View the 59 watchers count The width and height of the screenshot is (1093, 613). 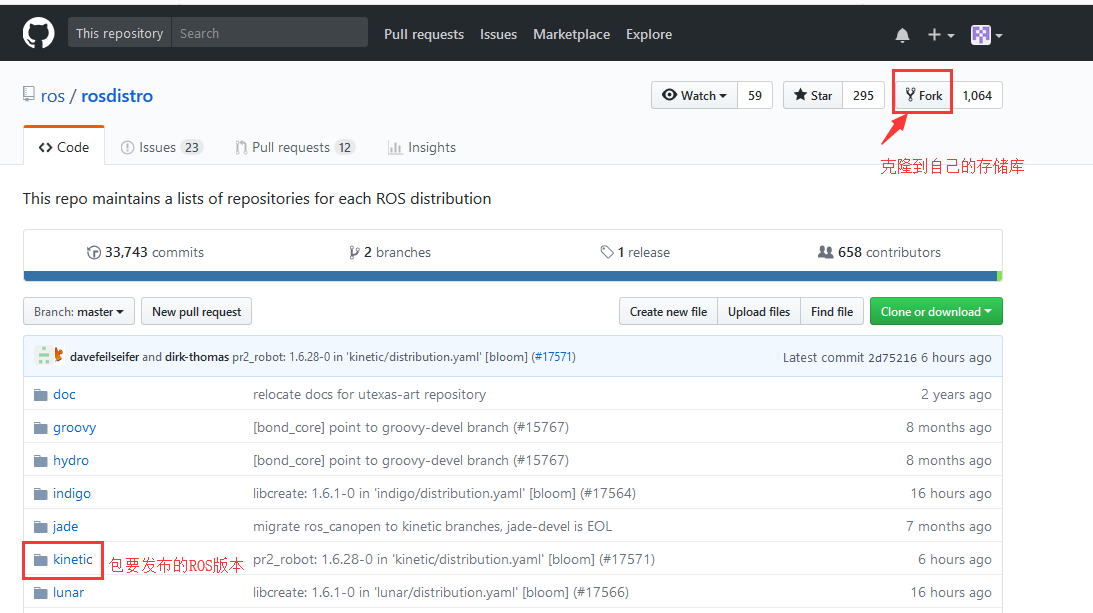pyautogui.click(x=755, y=96)
